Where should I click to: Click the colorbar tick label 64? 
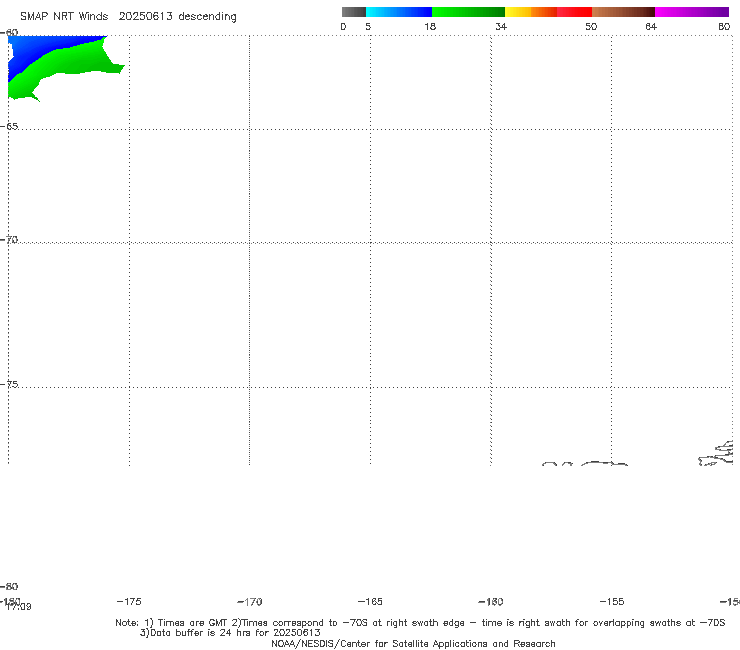[651, 26]
